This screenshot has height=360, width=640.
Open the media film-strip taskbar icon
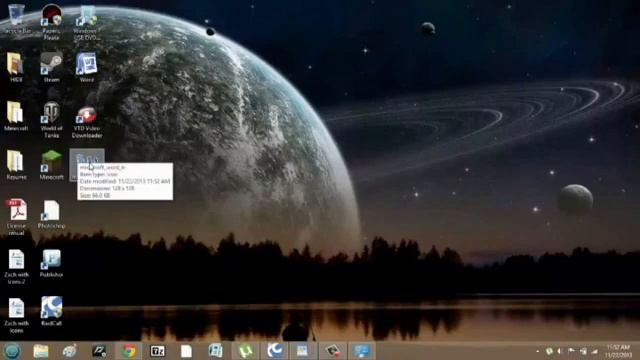click(216, 351)
